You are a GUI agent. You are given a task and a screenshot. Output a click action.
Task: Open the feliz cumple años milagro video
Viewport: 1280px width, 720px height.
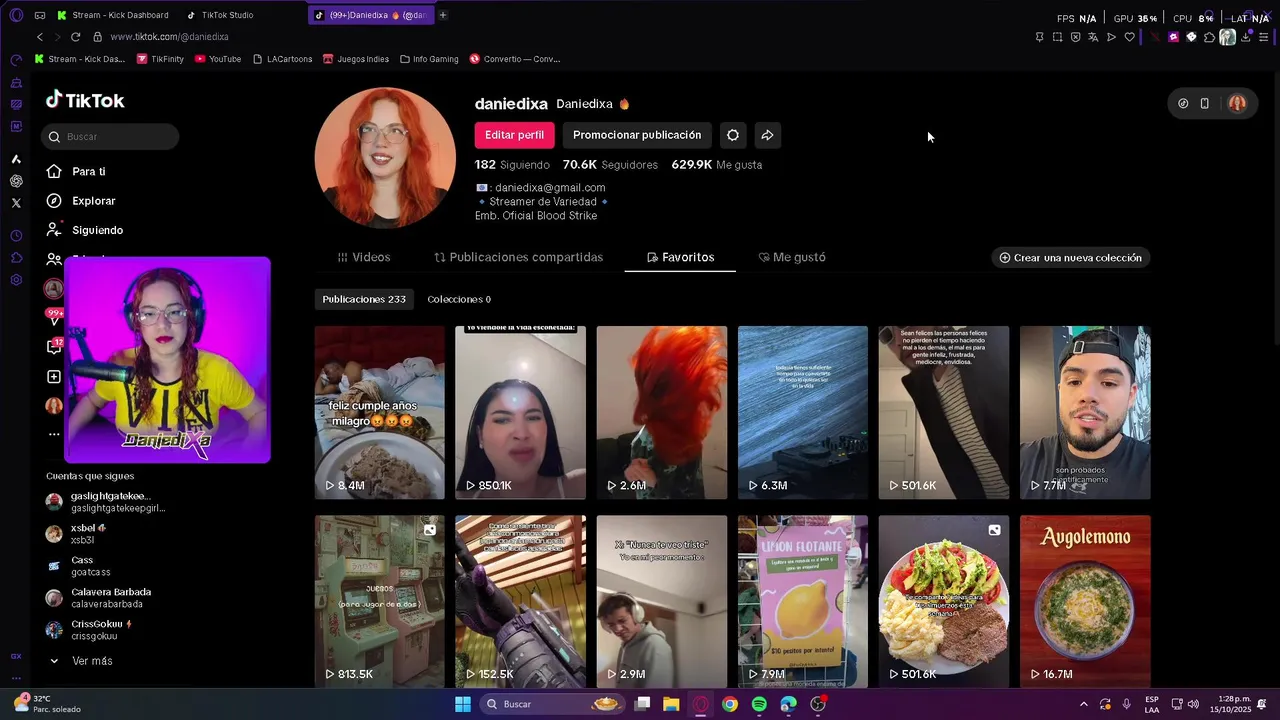point(379,412)
